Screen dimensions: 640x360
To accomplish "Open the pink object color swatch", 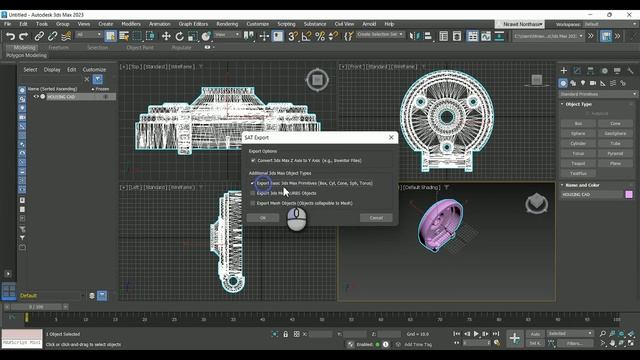I will coord(629,195).
